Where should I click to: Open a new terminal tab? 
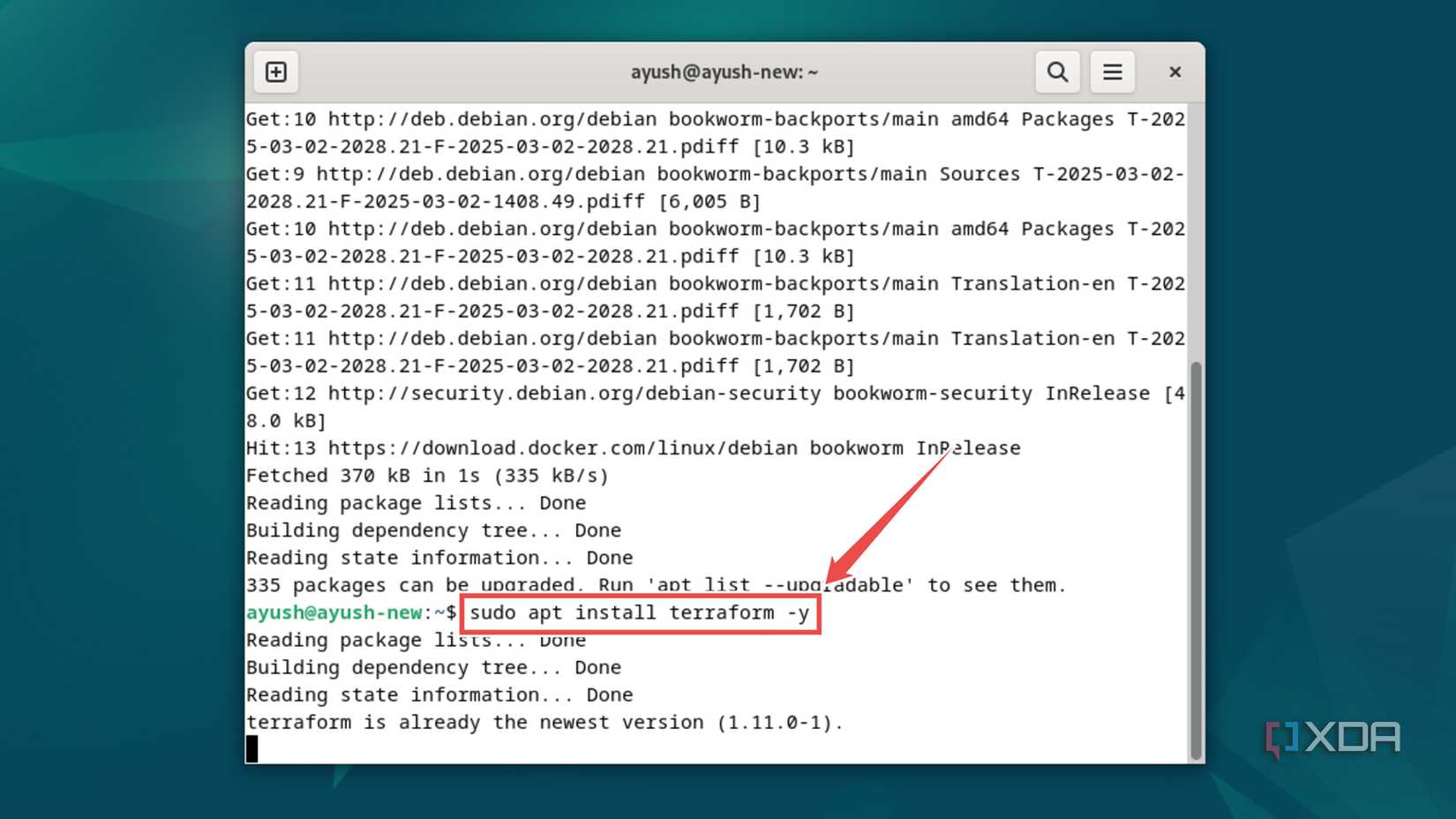point(275,71)
